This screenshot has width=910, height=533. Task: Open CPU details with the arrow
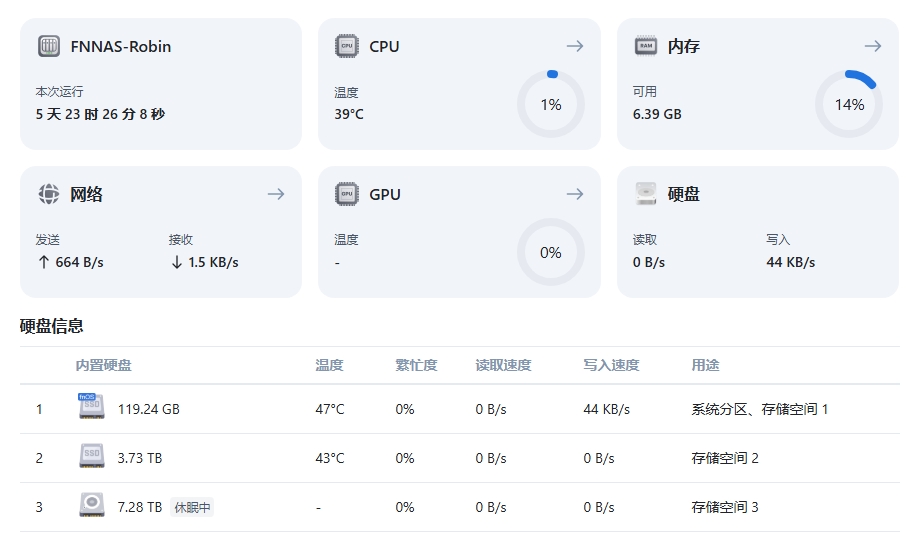click(x=574, y=46)
